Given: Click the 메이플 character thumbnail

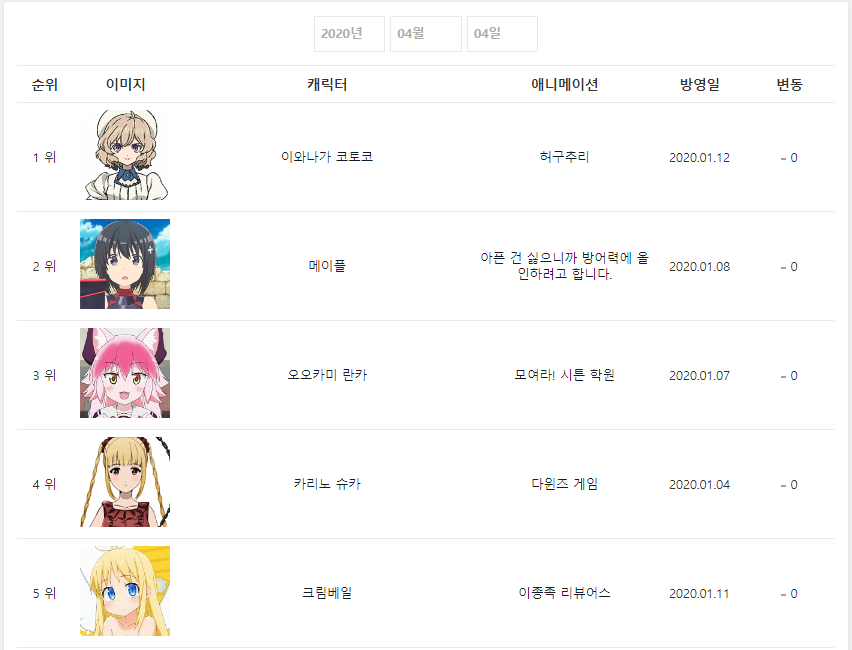Looking at the screenshot, I should [125, 264].
